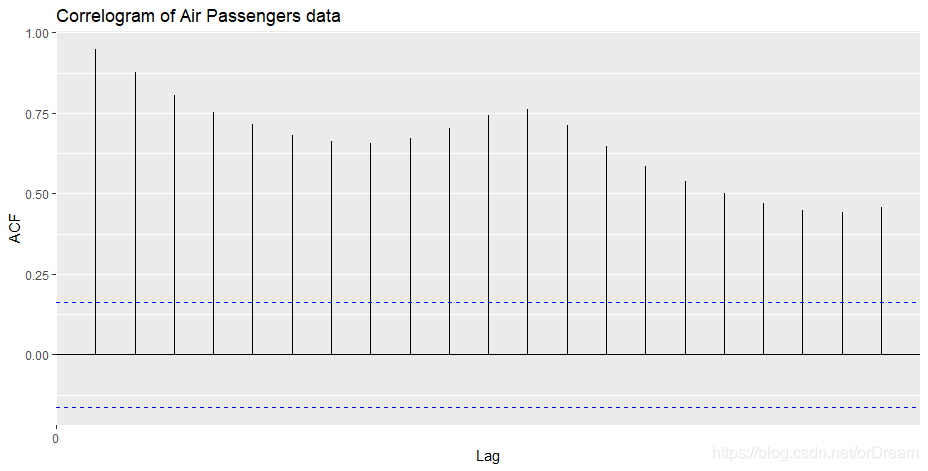
Task: Click the chart title 'Correlogram of Air Passengers data'
Action: [198, 16]
